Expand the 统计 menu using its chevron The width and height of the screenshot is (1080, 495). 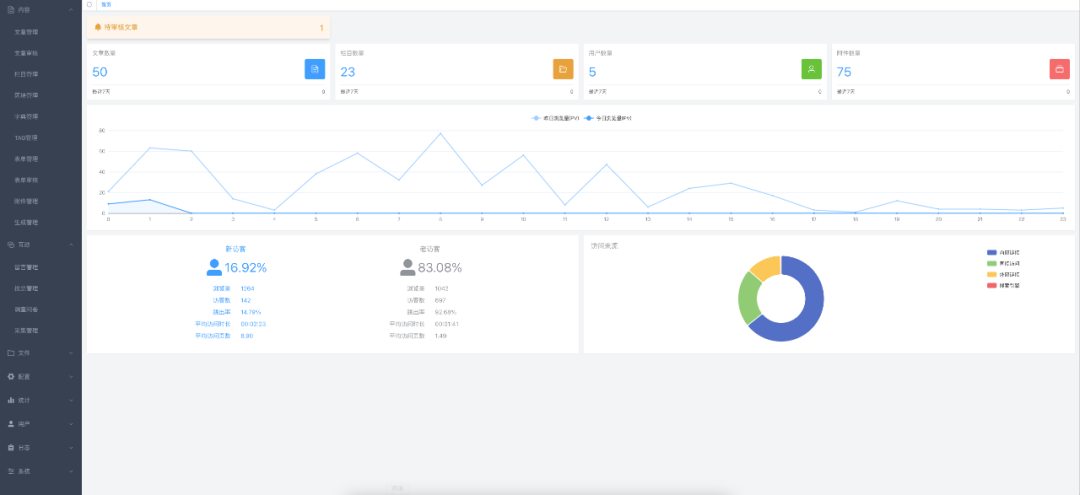point(72,400)
